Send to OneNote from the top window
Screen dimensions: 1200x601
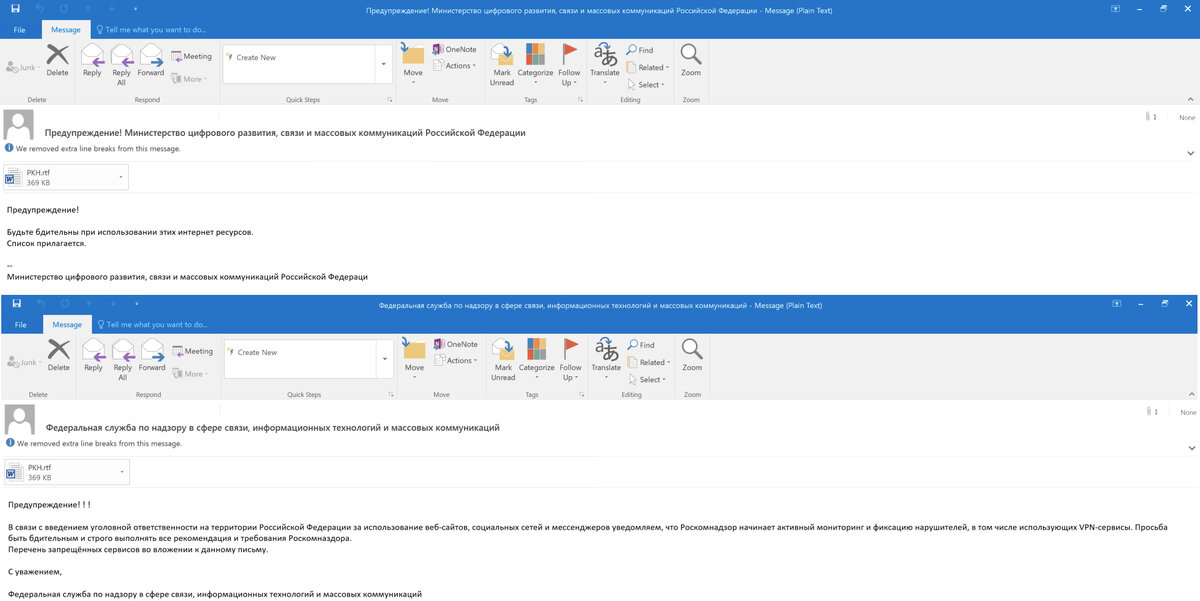[x=454, y=49]
